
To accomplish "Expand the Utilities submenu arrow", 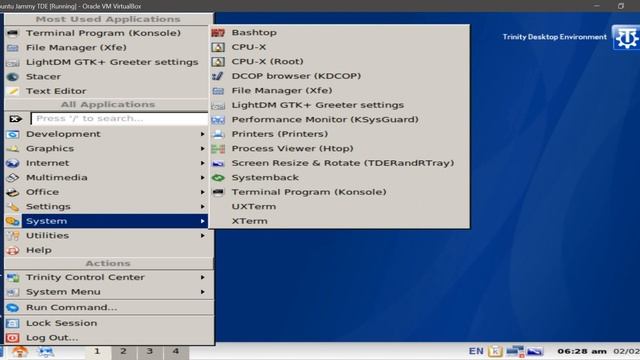I will coord(202,236).
